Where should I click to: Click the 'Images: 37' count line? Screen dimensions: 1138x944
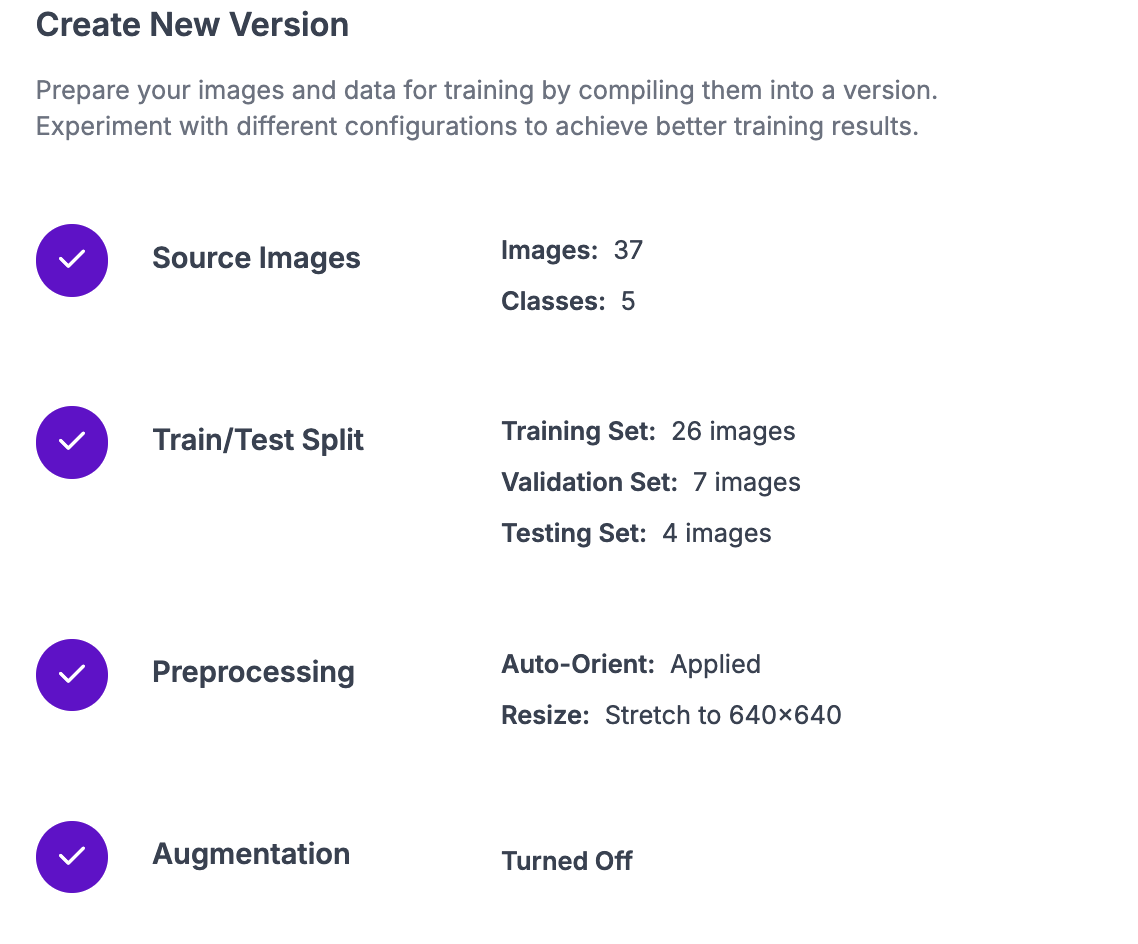pyautogui.click(x=572, y=250)
